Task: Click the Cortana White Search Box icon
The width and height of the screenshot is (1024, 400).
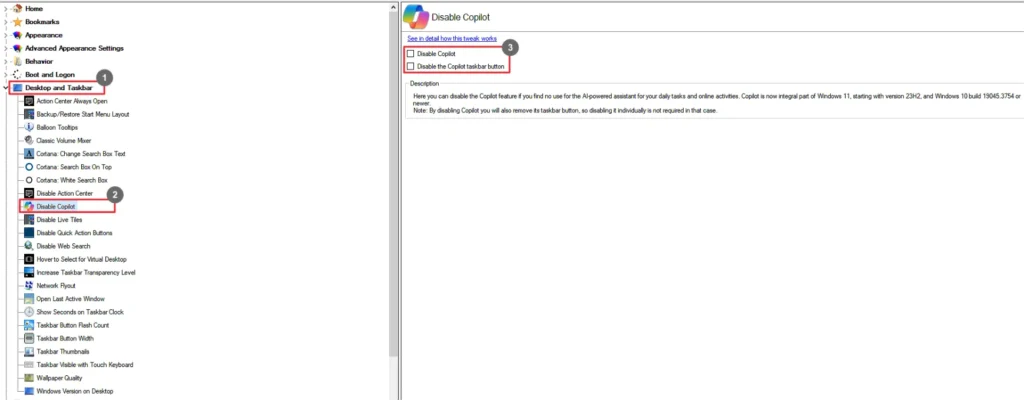Action: pyautogui.click(x=29, y=180)
